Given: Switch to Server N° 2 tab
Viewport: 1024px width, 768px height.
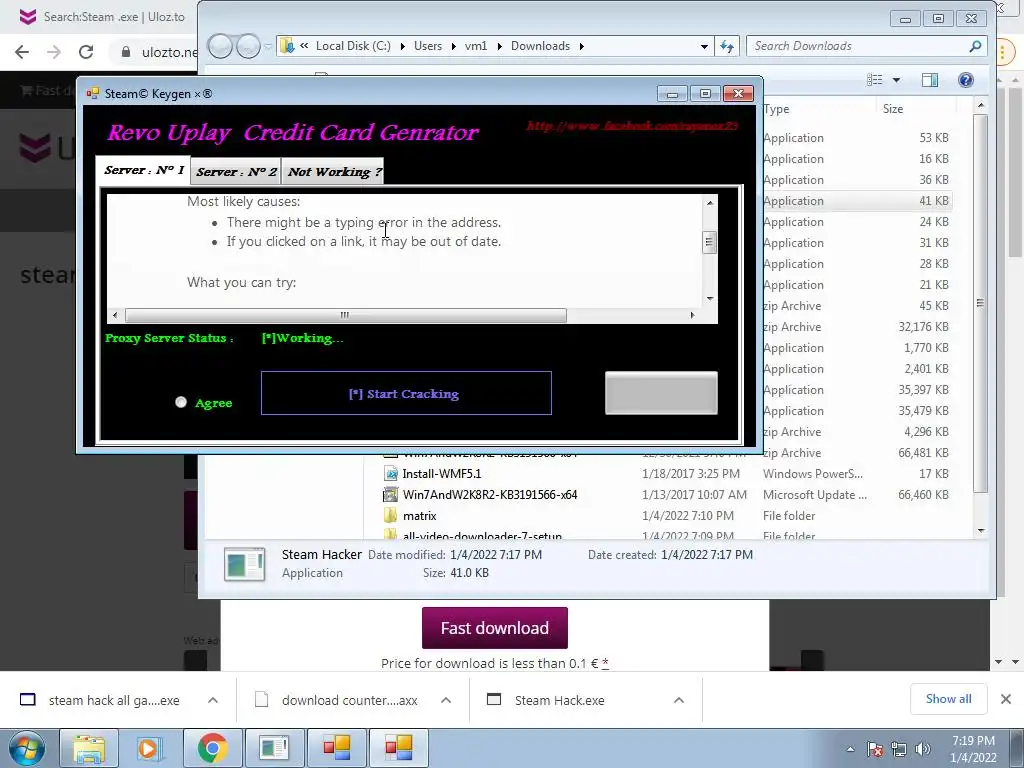Looking at the screenshot, I should click(236, 172).
